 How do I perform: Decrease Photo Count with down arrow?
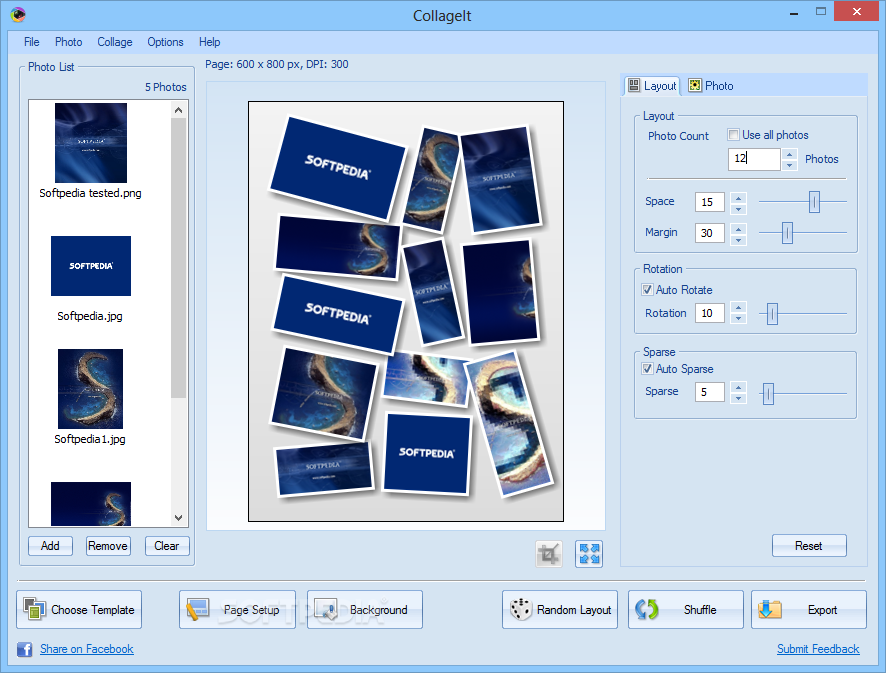pos(789,165)
